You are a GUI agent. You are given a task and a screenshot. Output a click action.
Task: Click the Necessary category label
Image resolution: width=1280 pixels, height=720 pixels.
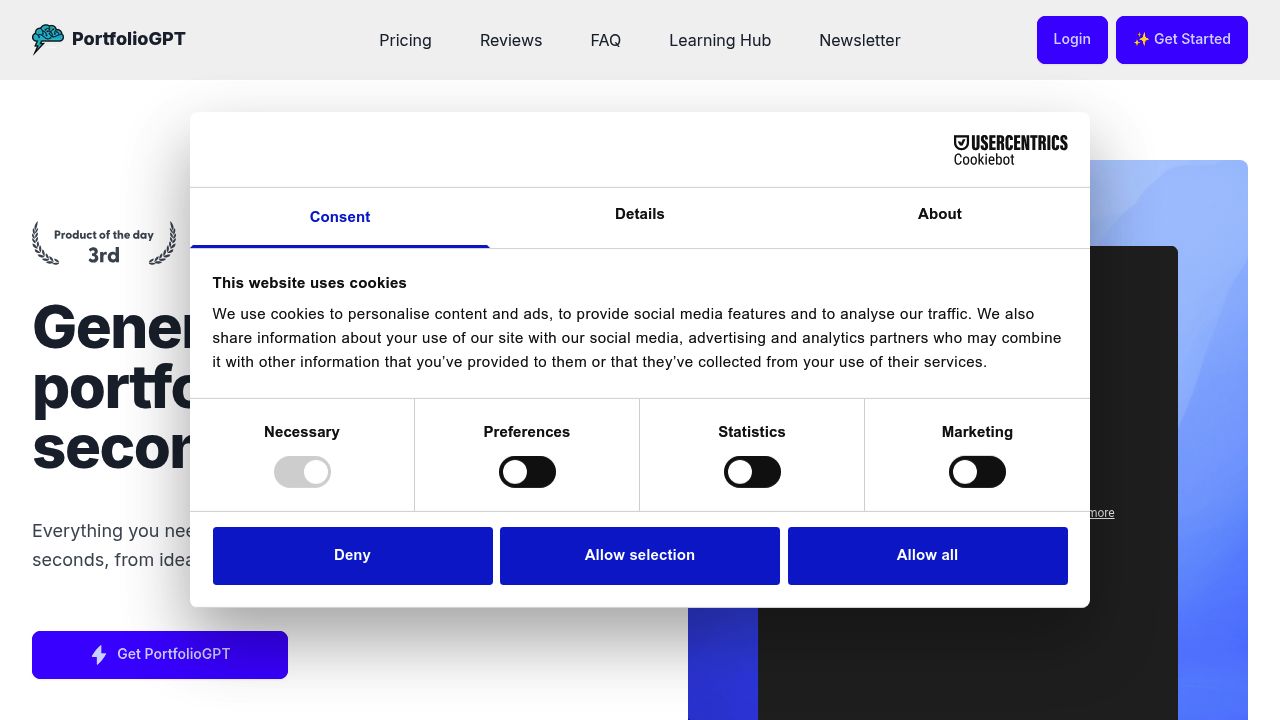click(x=302, y=432)
